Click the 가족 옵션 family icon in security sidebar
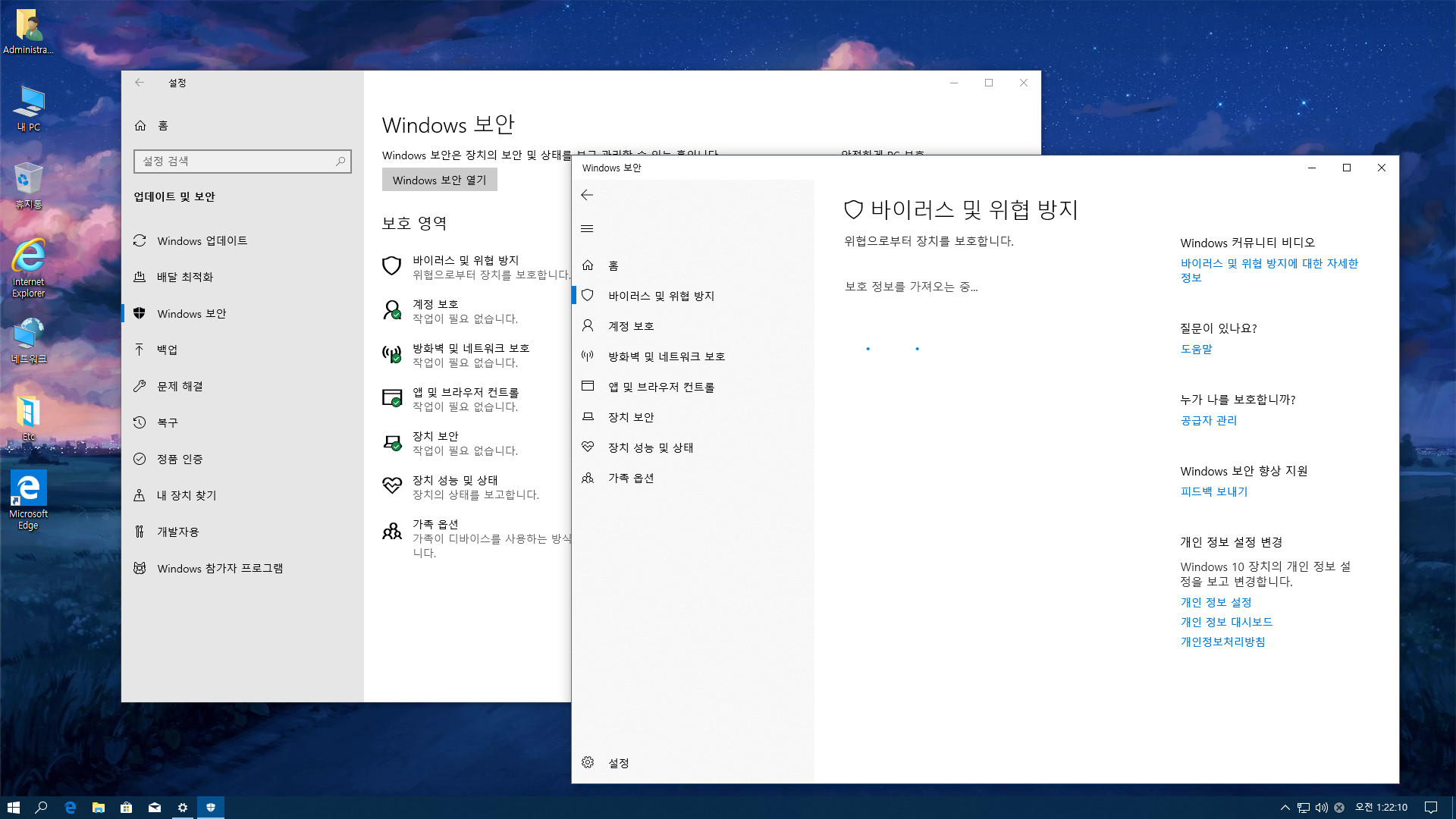 point(588,478)
